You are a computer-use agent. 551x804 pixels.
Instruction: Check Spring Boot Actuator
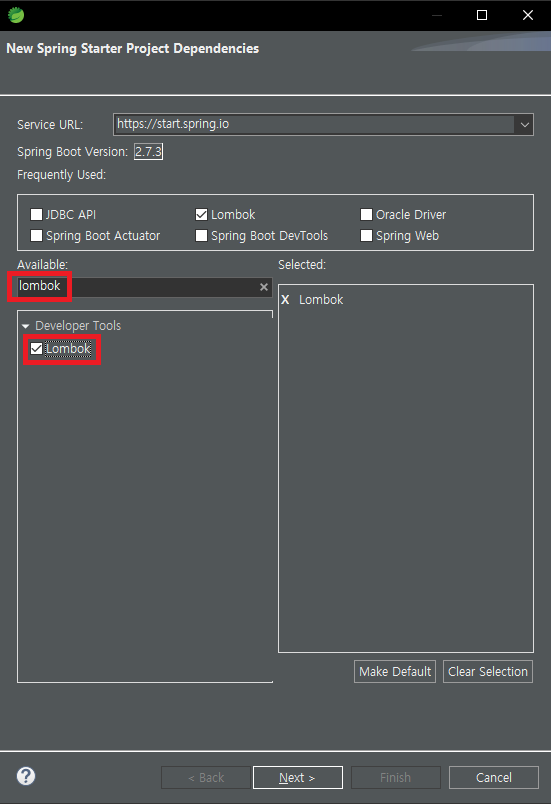[x=36, y=235]
